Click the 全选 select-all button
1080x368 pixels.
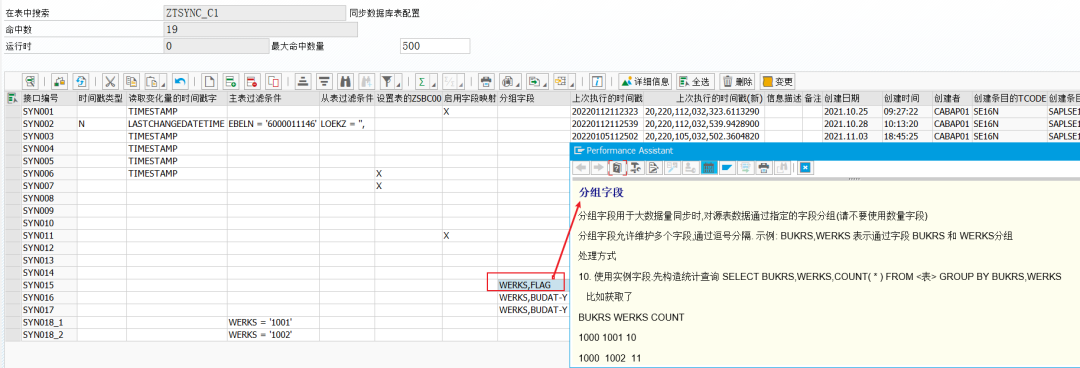point(696,81)
